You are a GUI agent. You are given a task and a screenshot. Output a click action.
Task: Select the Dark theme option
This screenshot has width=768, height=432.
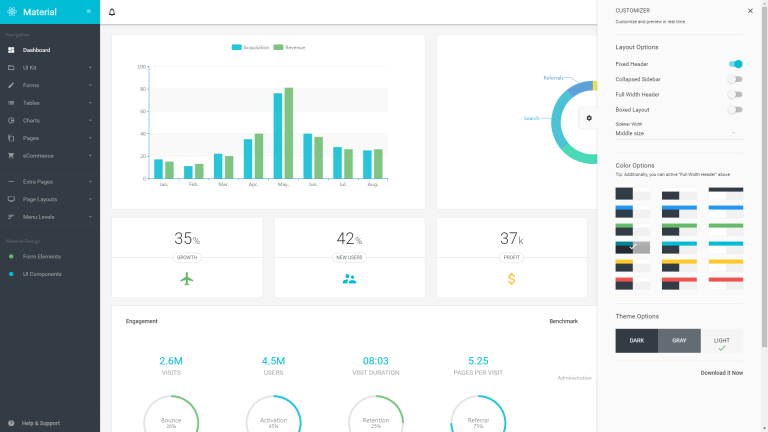636,341
